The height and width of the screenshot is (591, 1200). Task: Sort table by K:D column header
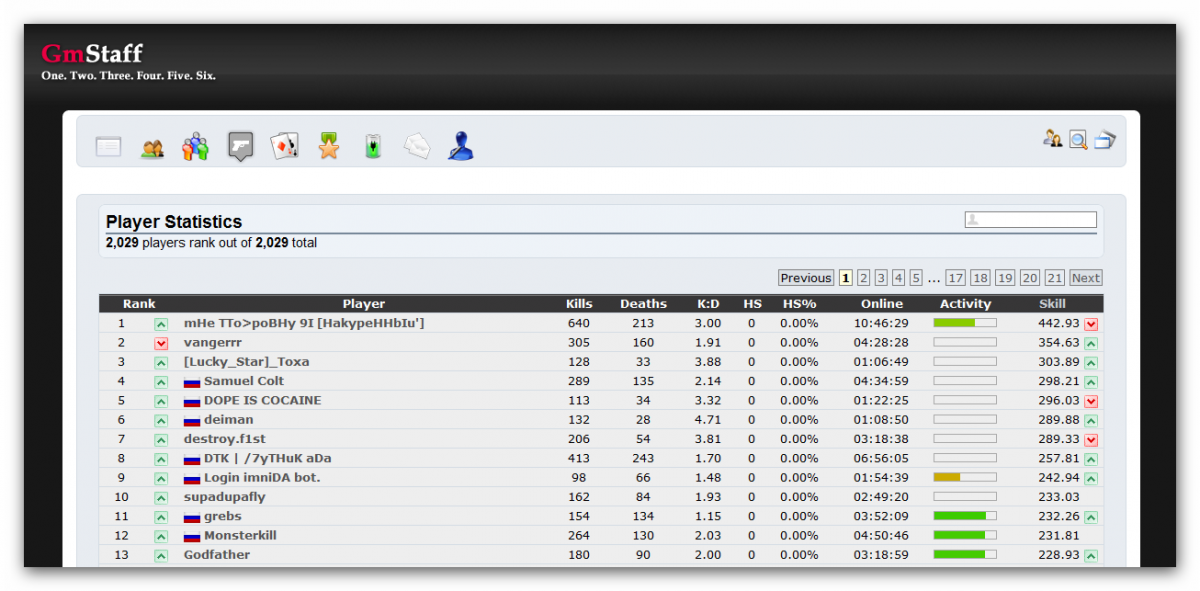(708, 304)
